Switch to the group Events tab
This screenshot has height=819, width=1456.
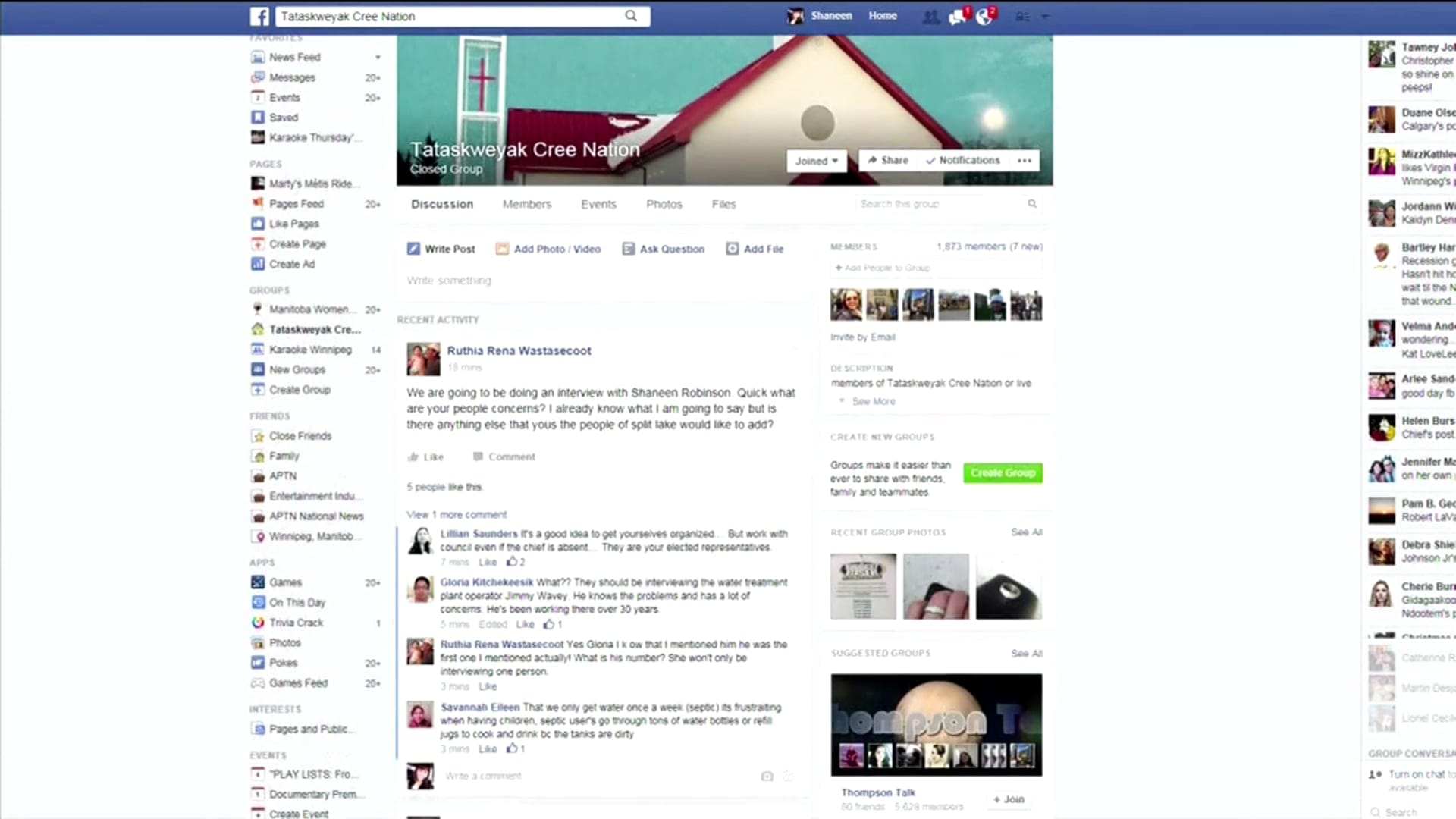[598, 204]
